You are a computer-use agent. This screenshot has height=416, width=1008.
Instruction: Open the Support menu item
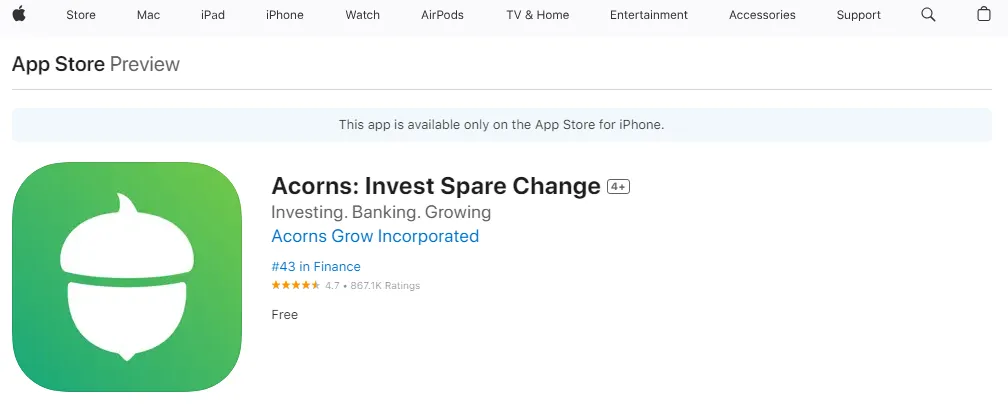858,15
